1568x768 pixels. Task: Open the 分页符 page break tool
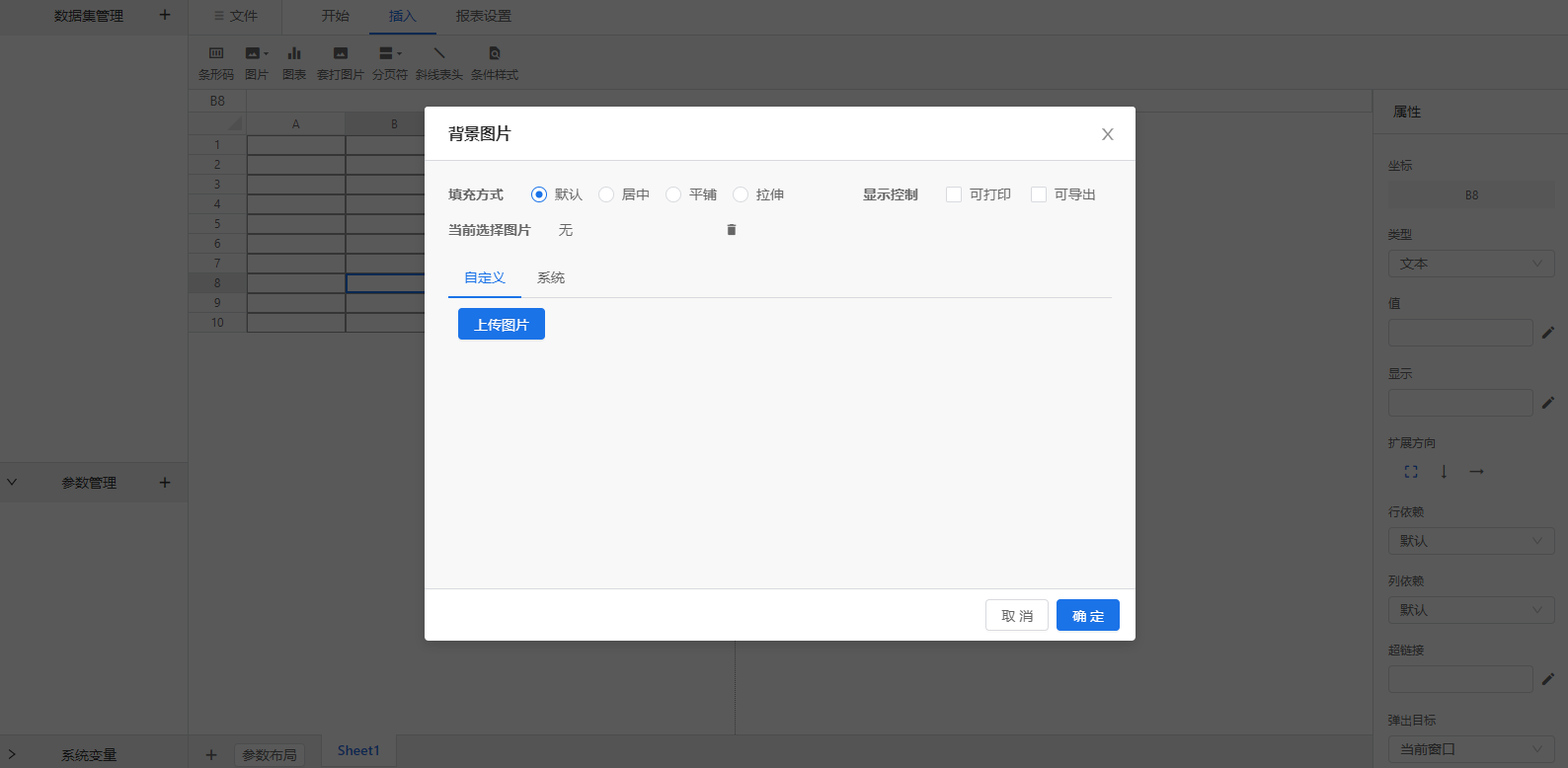point(390,63)
